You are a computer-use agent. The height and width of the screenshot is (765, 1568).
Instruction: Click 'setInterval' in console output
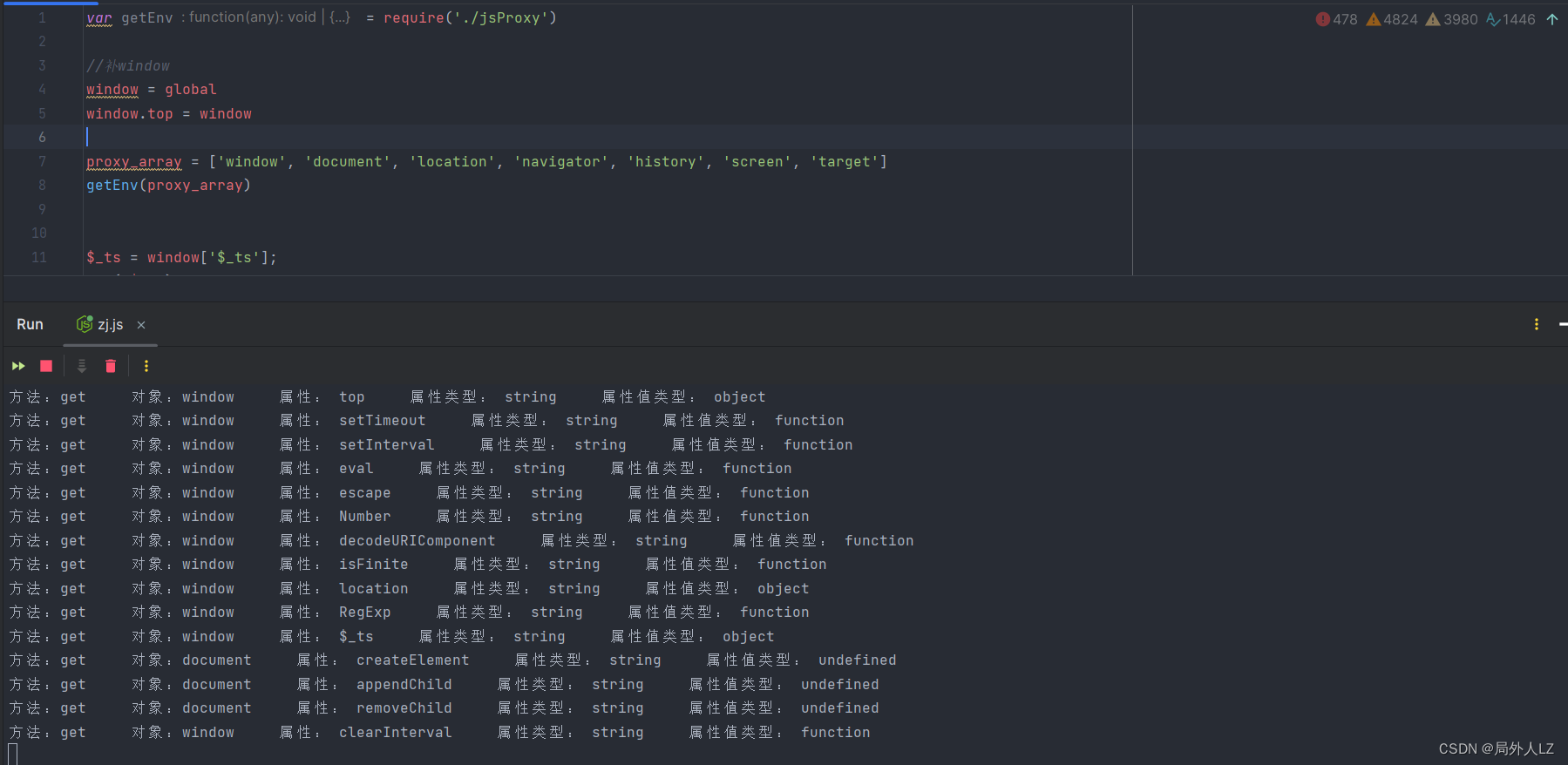tap(387, 445)
